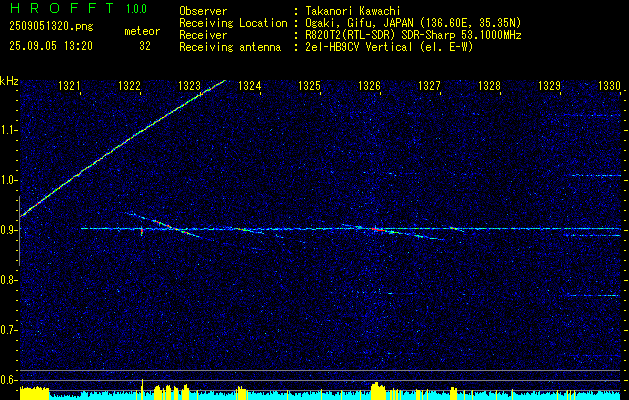
Task: Click the tall yellow power spike near 1322
Action: [142, 389]
